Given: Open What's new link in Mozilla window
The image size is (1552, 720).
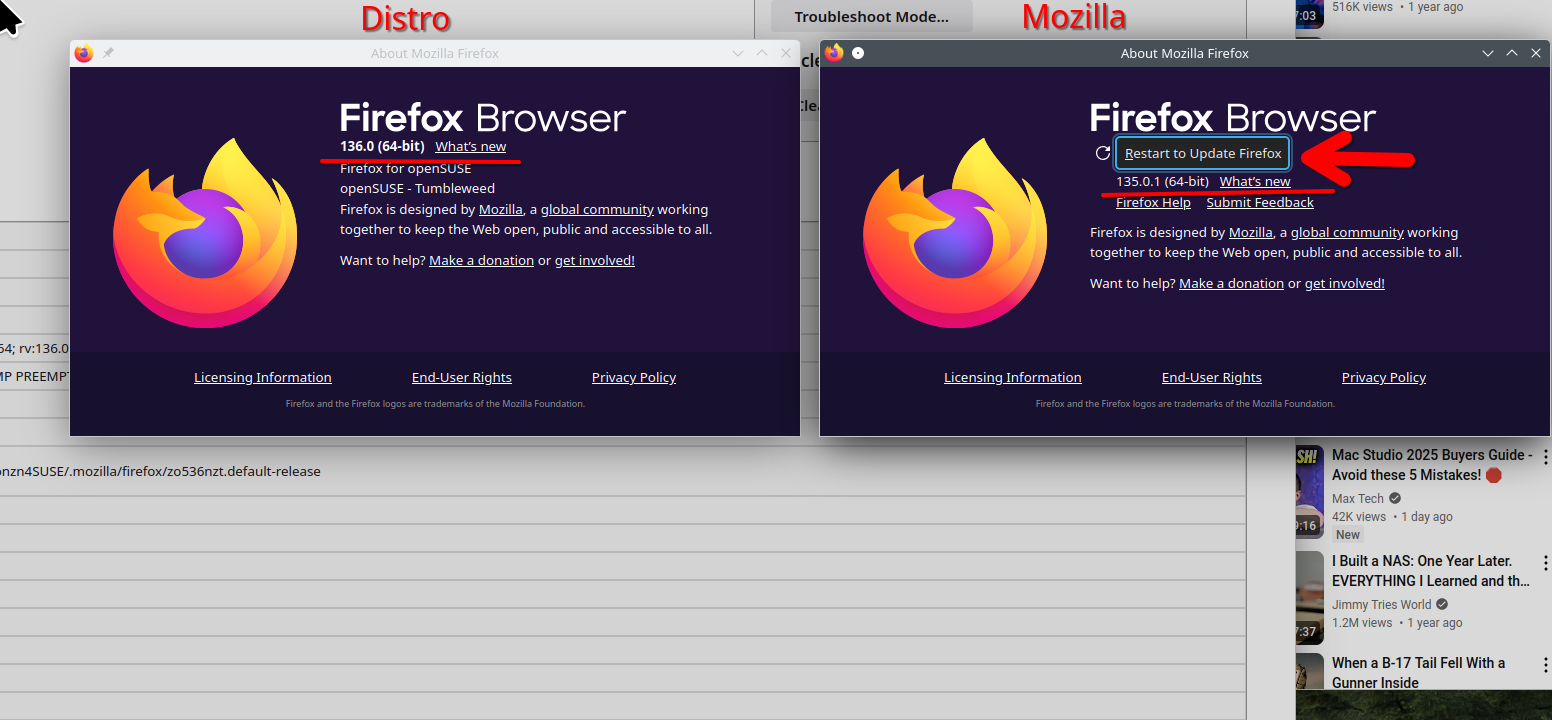Looking at the screenshot, I should pyautogui.click(x=1255, y=182).
